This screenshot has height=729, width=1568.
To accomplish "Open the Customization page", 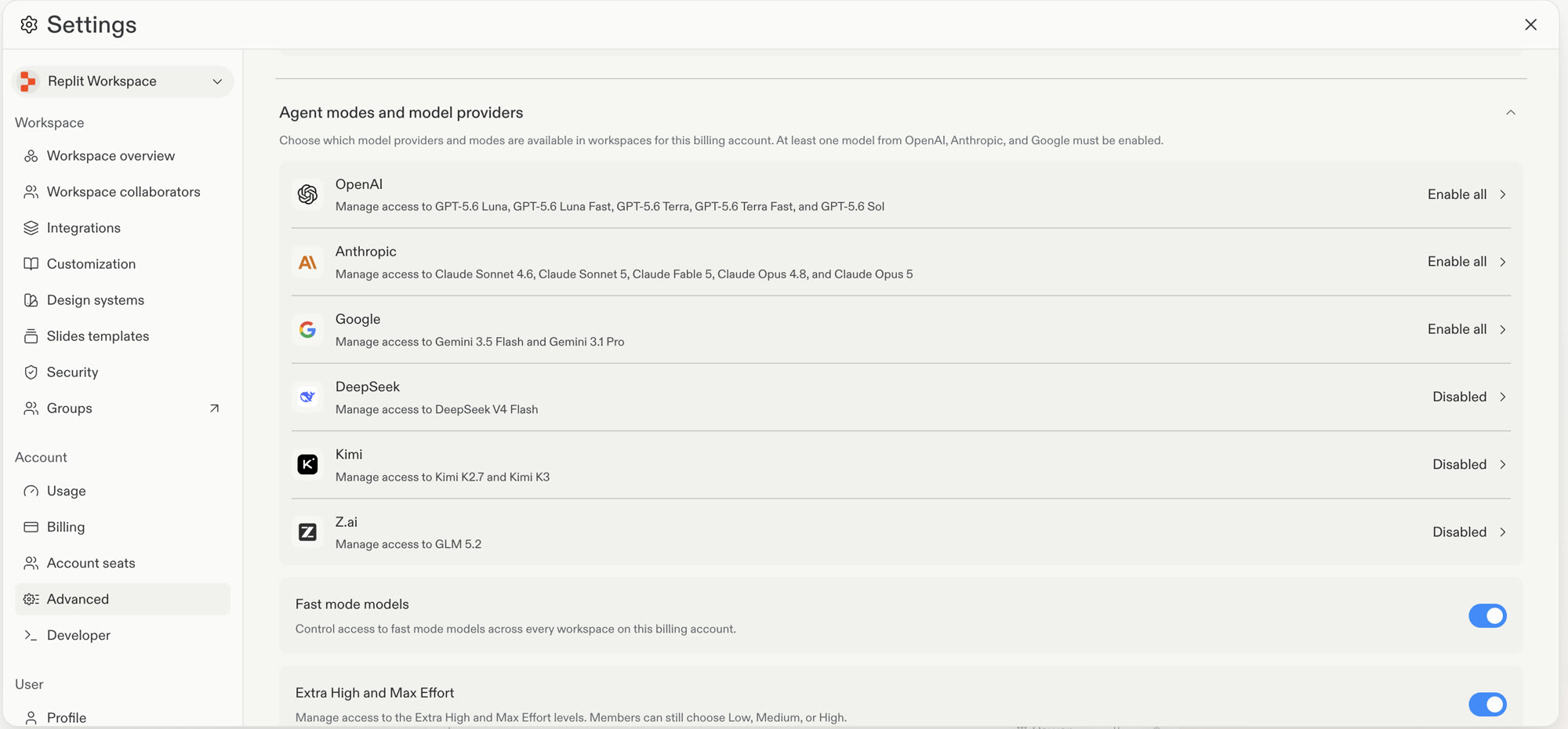I will (122, 264).
